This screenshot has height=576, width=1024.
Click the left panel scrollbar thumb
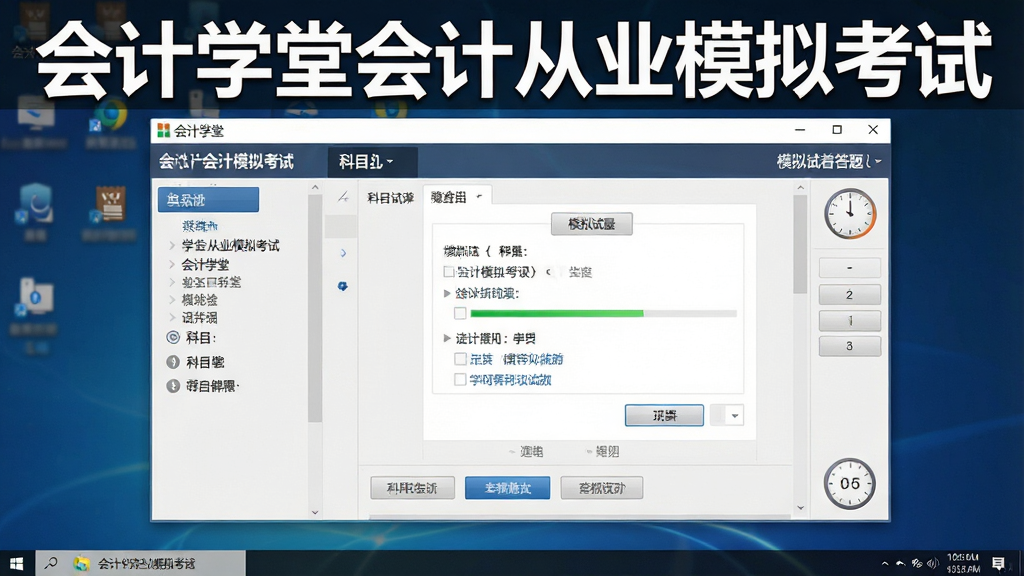[315, 309]
